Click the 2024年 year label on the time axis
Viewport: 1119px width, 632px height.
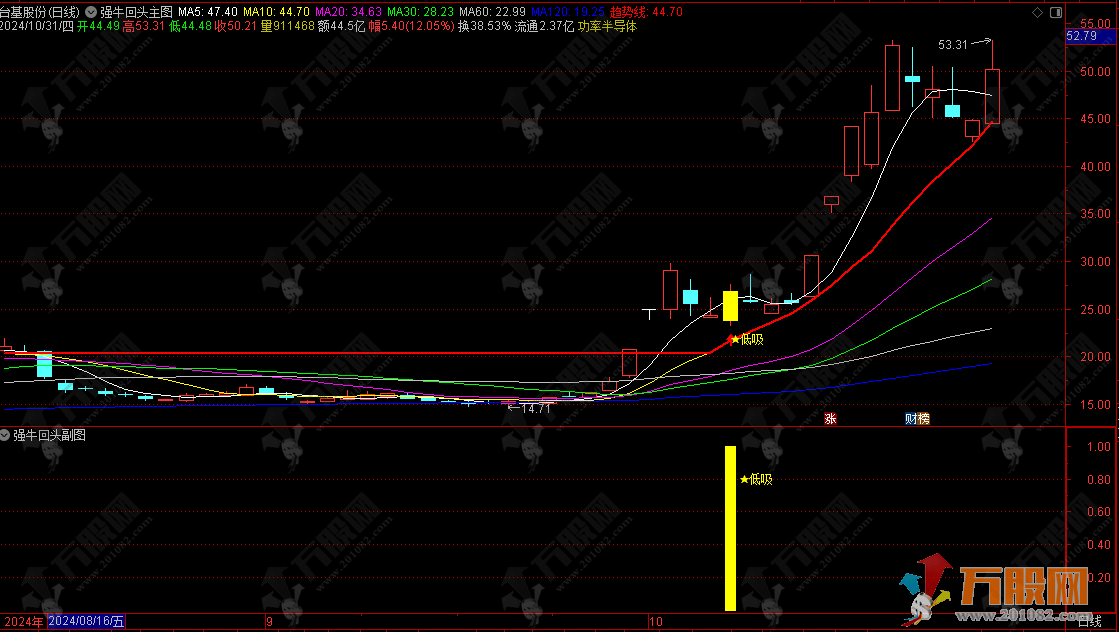coord(24,621)
